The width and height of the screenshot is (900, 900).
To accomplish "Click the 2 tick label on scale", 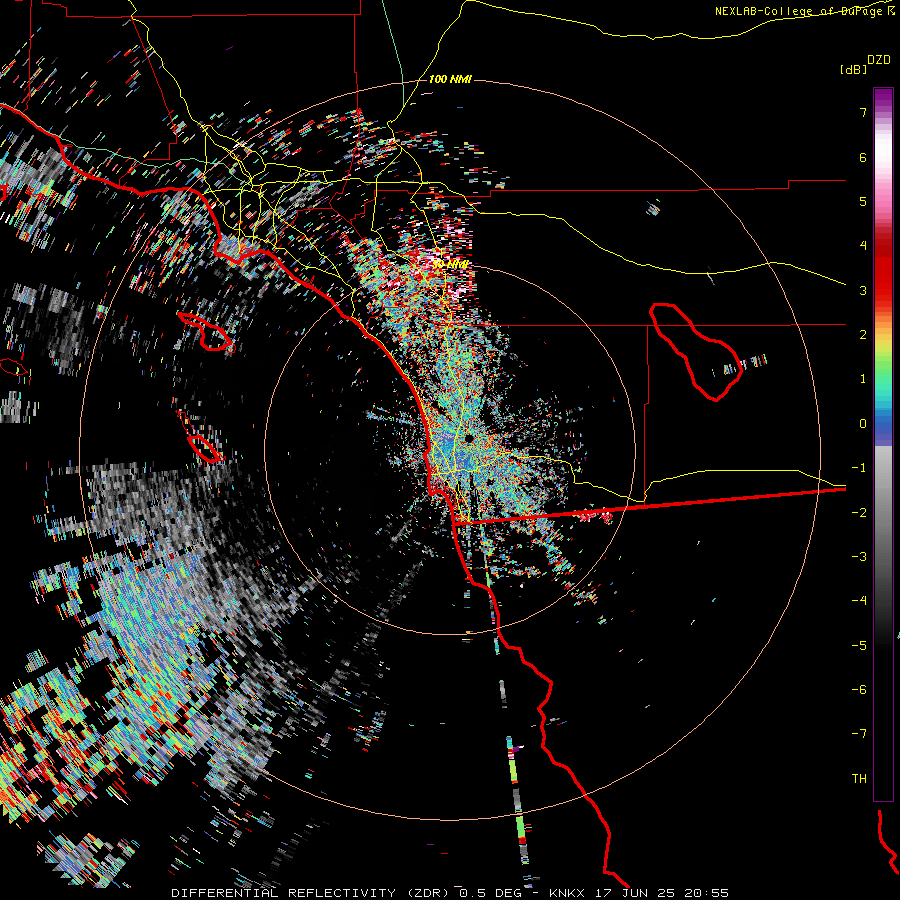I will click(863, 335).
